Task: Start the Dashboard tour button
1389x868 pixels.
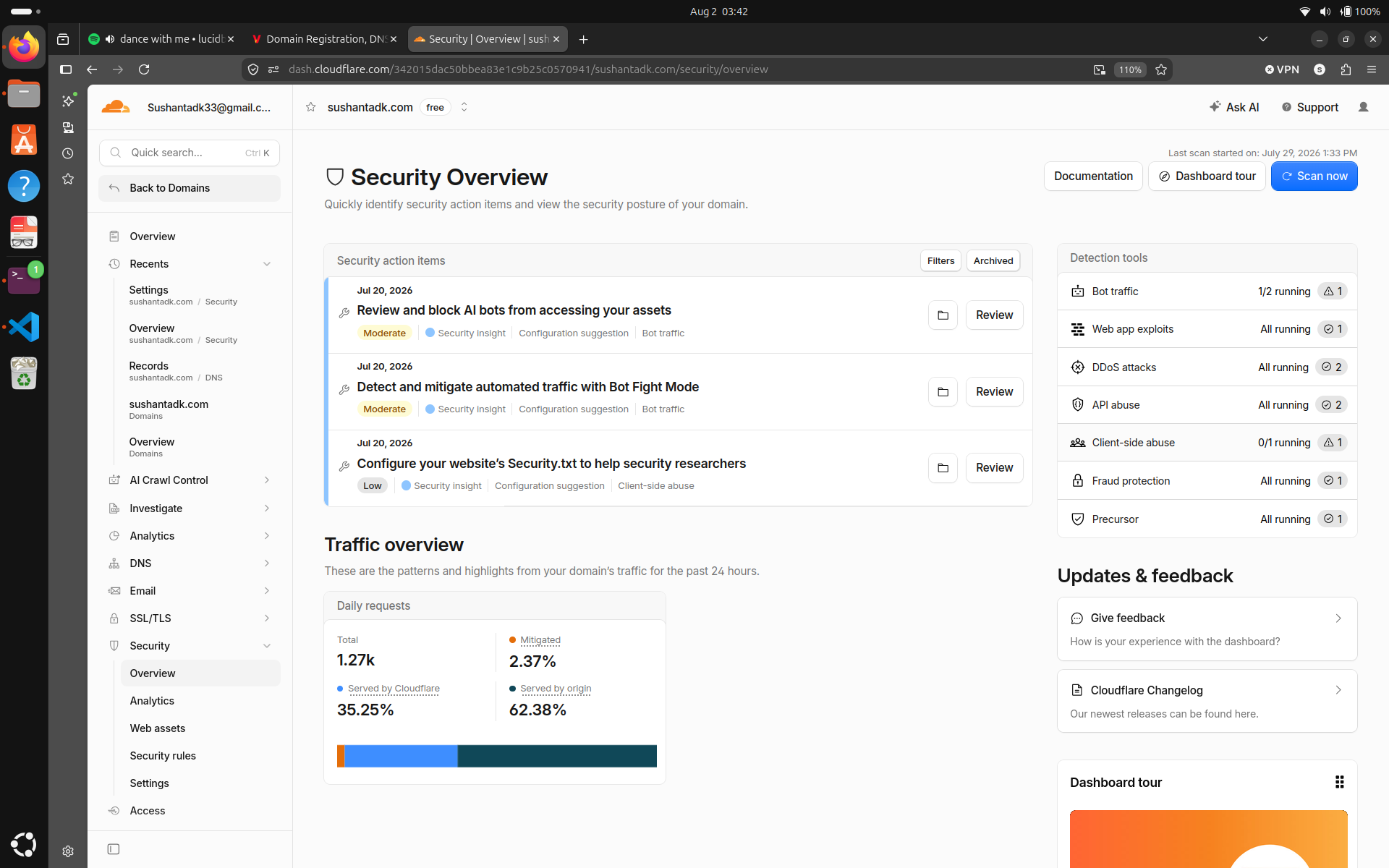Action: coord(1207,176)
